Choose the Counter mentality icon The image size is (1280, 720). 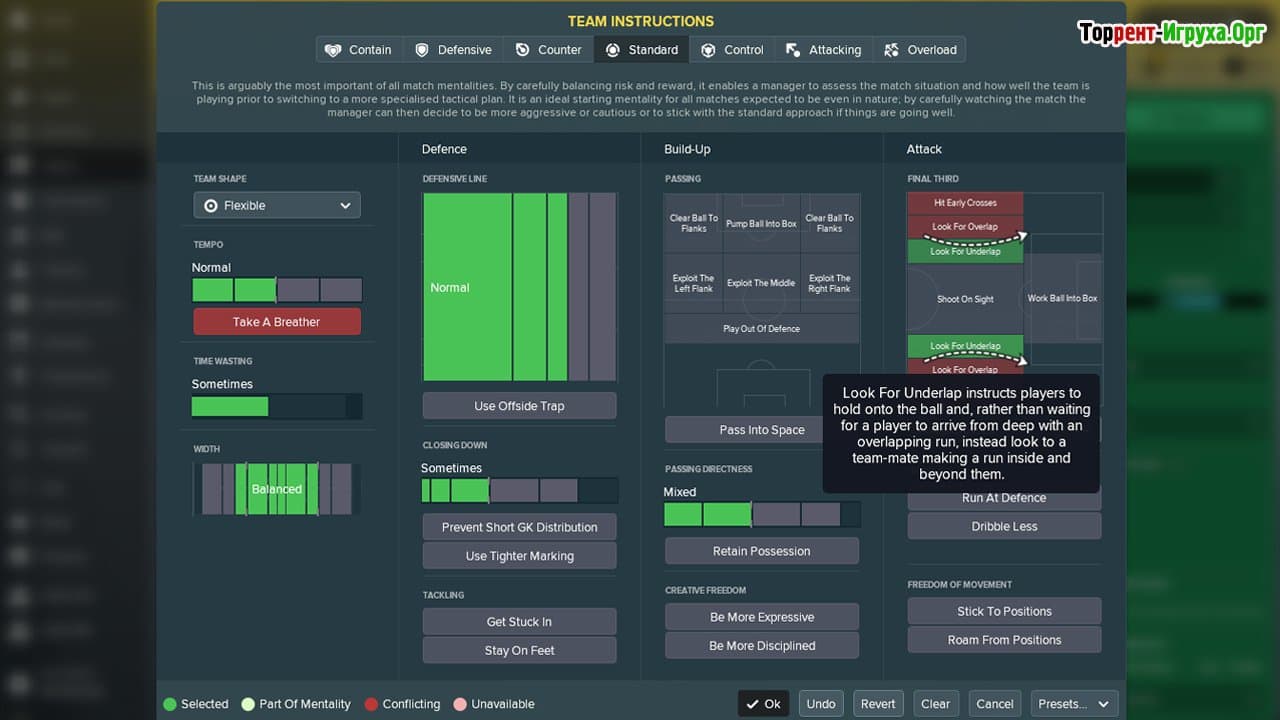point(523,50)
